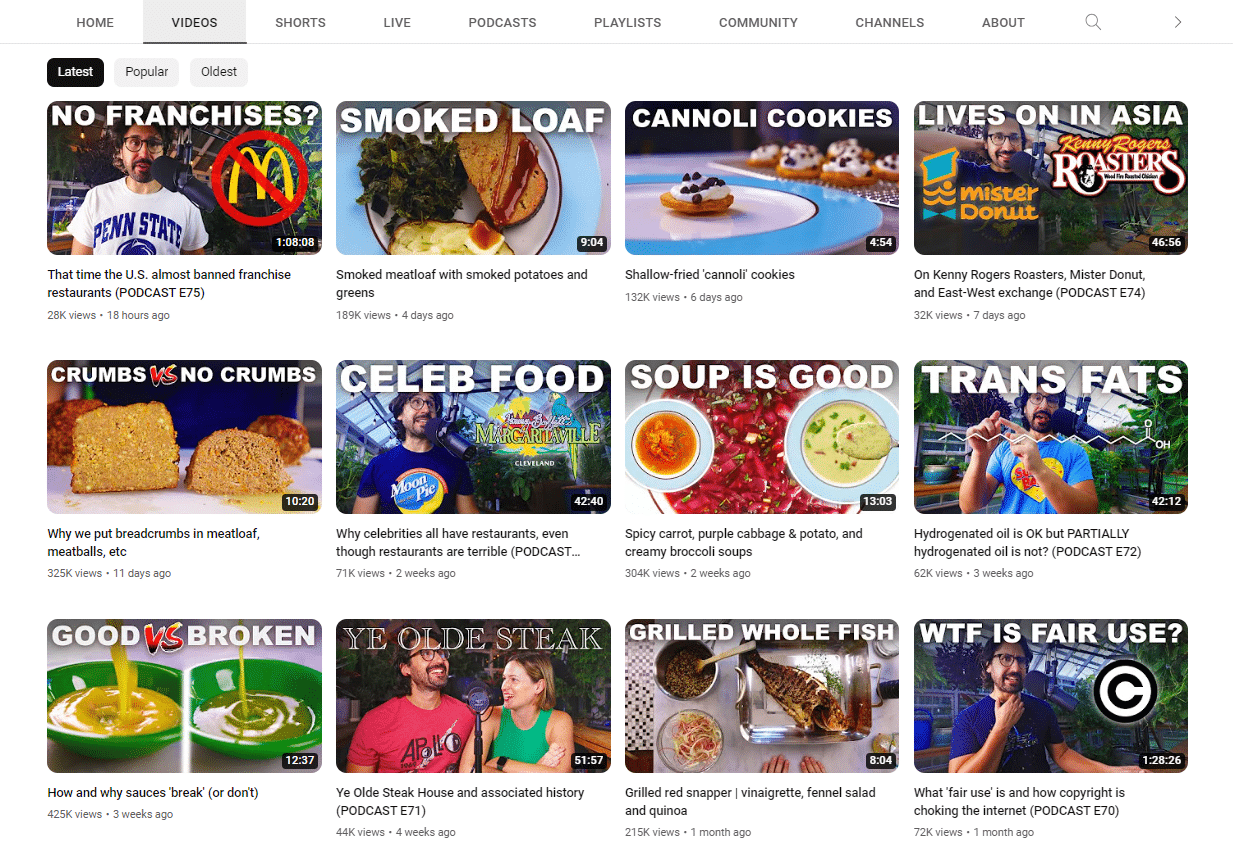Click the Trans Fats video thumbnail
Viewport: 1233px width, 861px height.
[1051, 437]
